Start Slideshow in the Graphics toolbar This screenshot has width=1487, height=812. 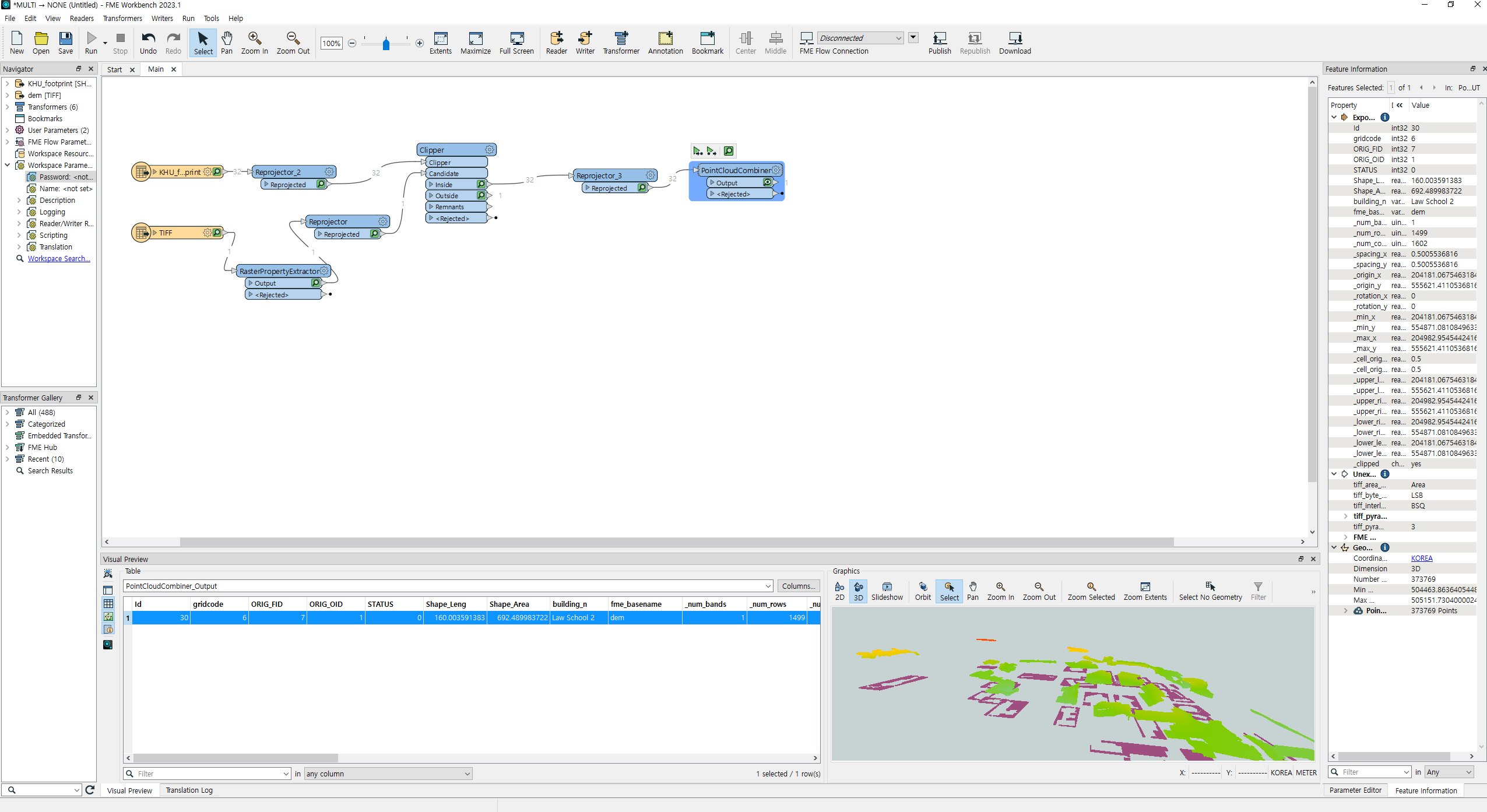[887, 591]
